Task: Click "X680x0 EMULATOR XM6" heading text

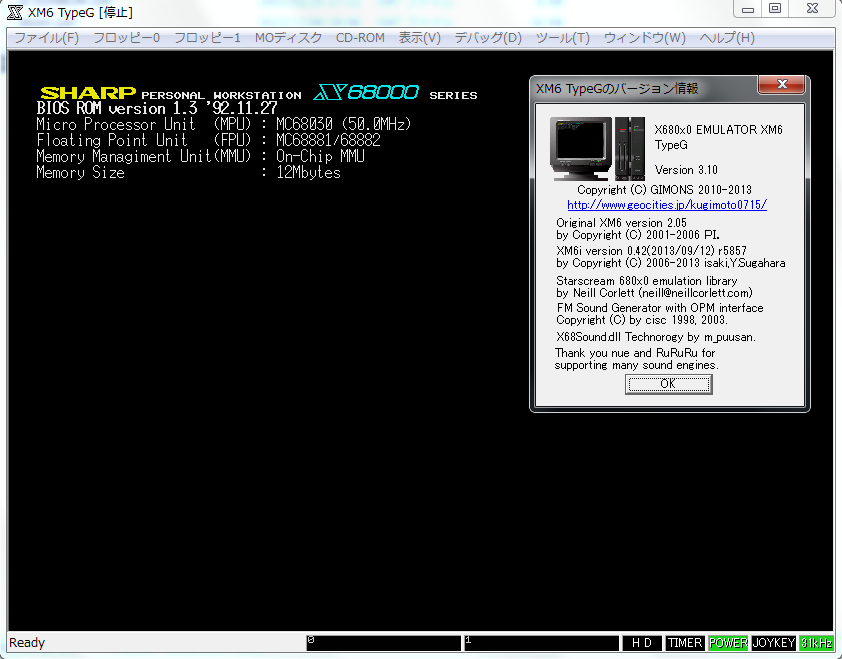Action: [x=718, y=129]
